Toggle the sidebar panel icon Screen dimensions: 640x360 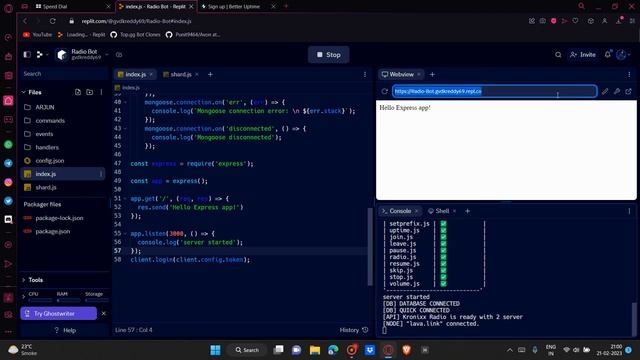tap(27, 54)
